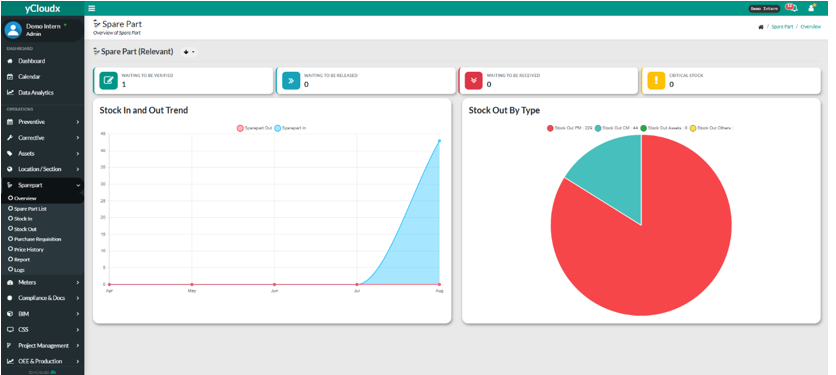Image resolution: width=836 pixels, height=375 pixels.
Task: Click the OEE & Production chart icon
Action: 10,361
